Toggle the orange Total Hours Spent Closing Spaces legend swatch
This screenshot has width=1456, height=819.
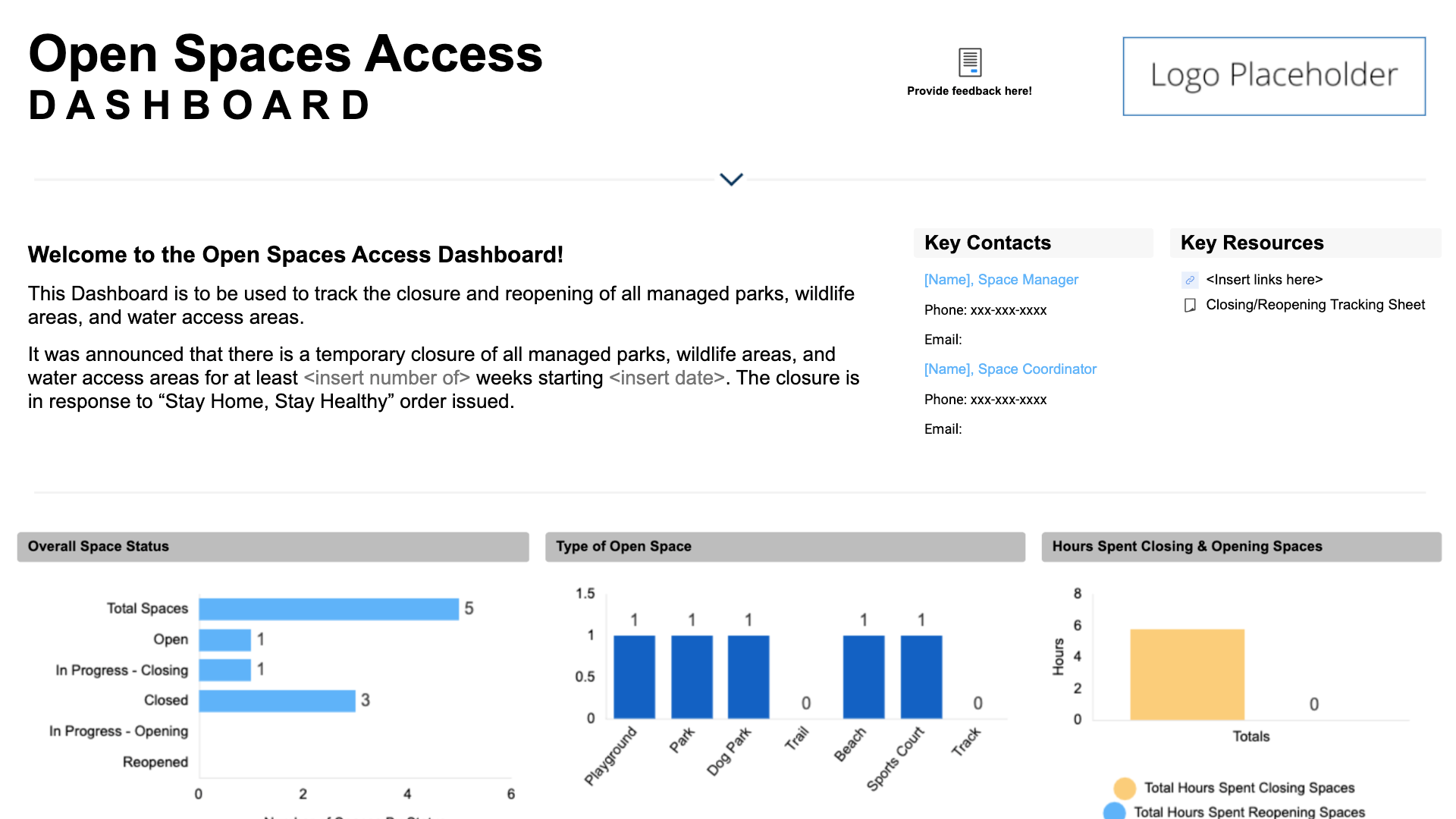[1125, 788]
